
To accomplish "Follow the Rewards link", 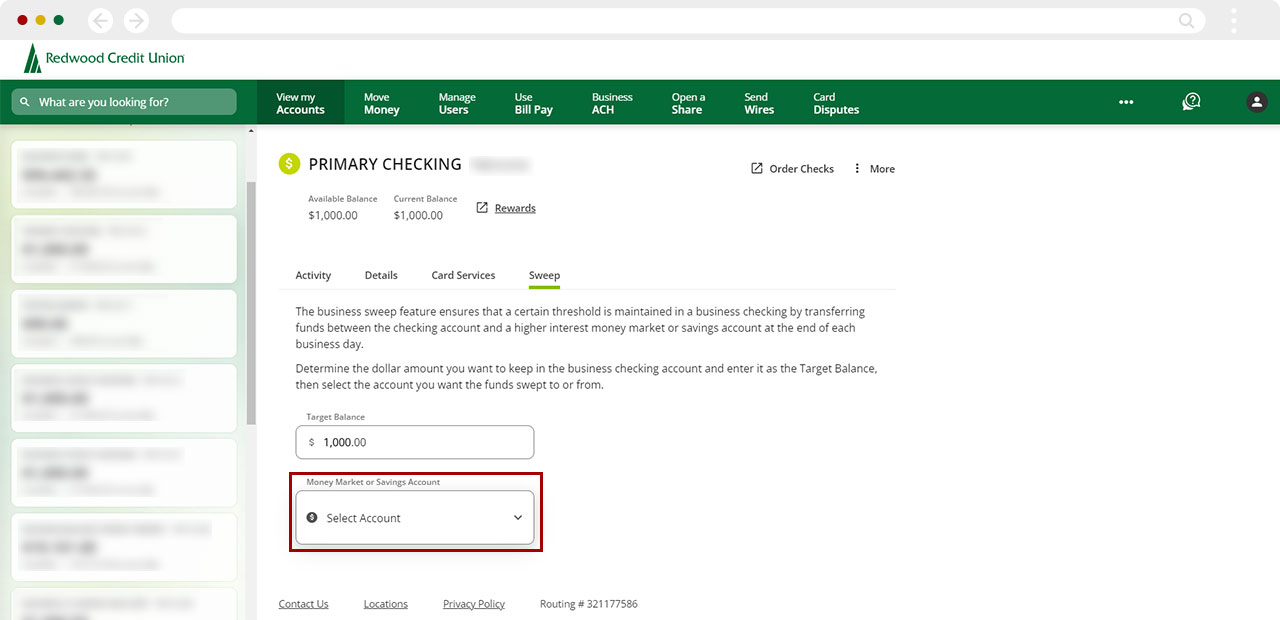I will point(515,208).
